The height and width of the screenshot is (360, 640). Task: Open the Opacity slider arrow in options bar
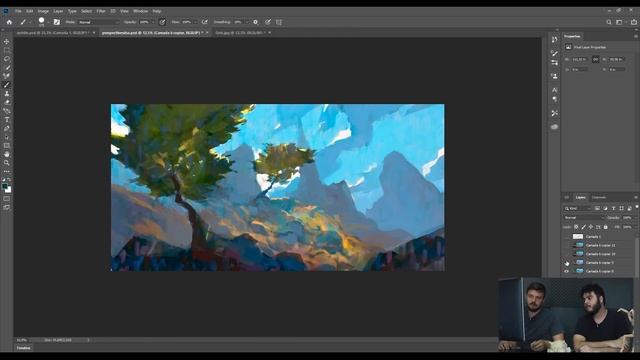153,22
